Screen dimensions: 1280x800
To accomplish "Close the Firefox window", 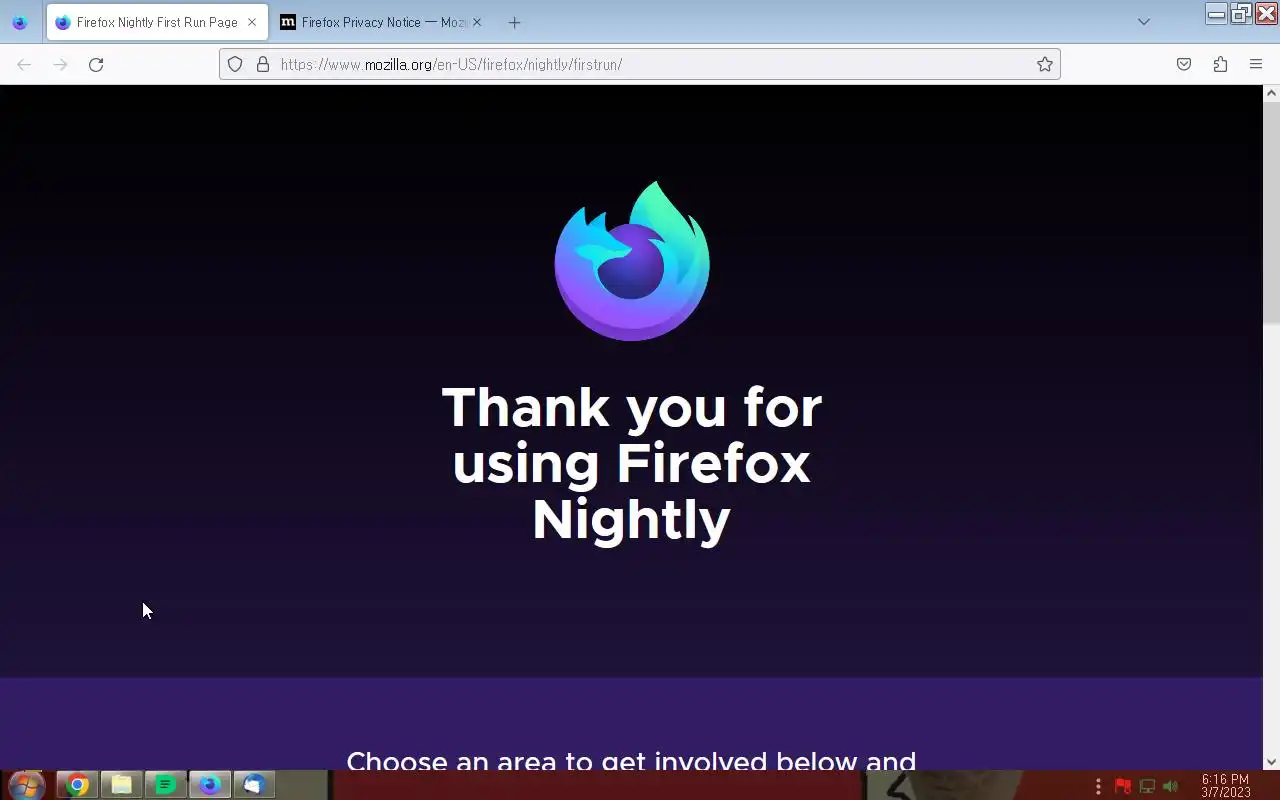I will point(1266,13).
